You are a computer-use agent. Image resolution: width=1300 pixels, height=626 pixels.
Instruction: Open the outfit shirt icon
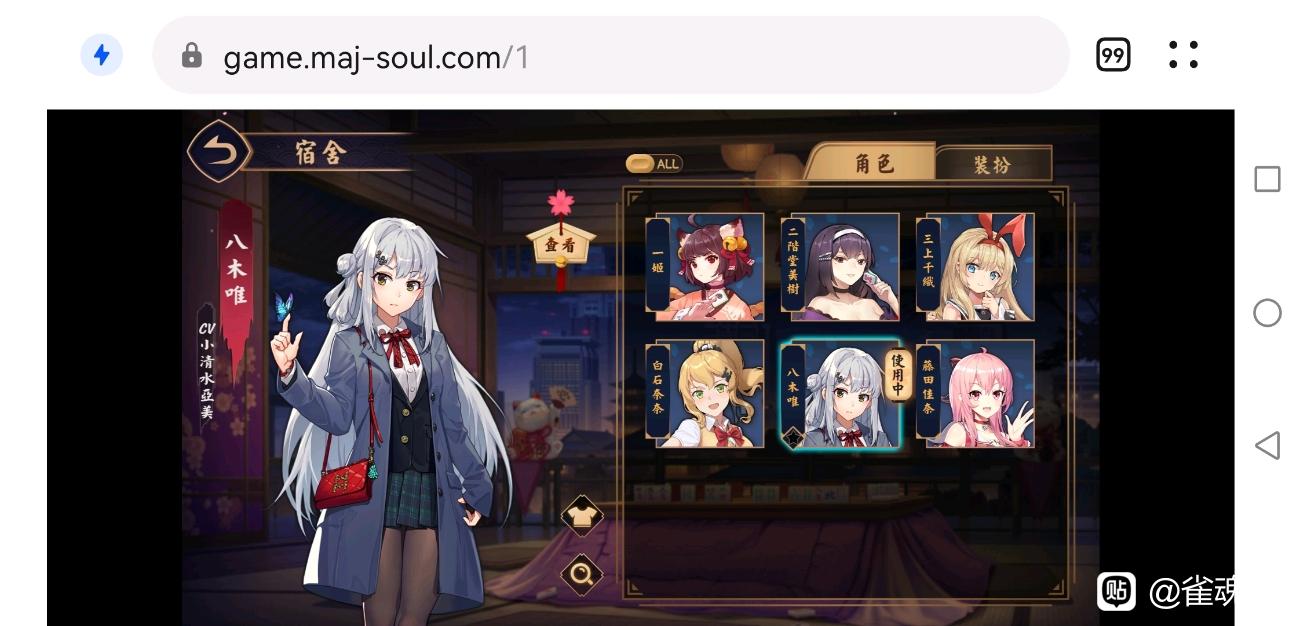point(582,516)
